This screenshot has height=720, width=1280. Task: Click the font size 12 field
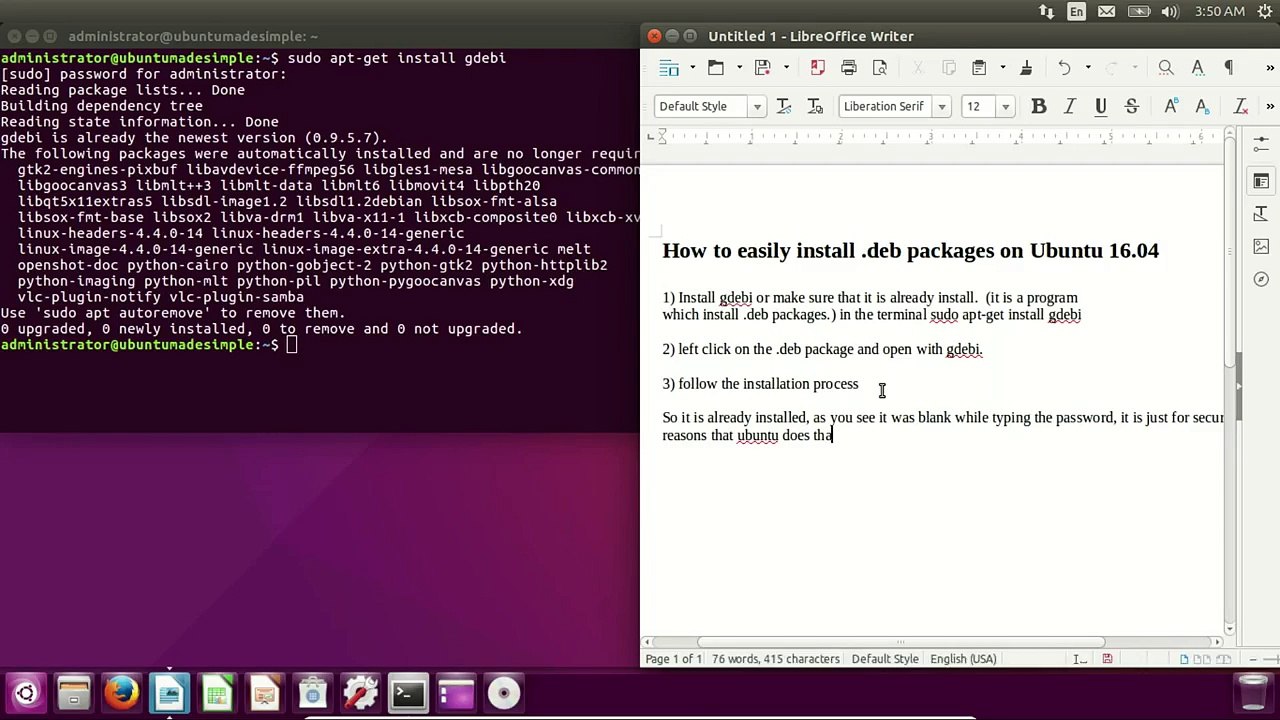click(x=980, y=106)
